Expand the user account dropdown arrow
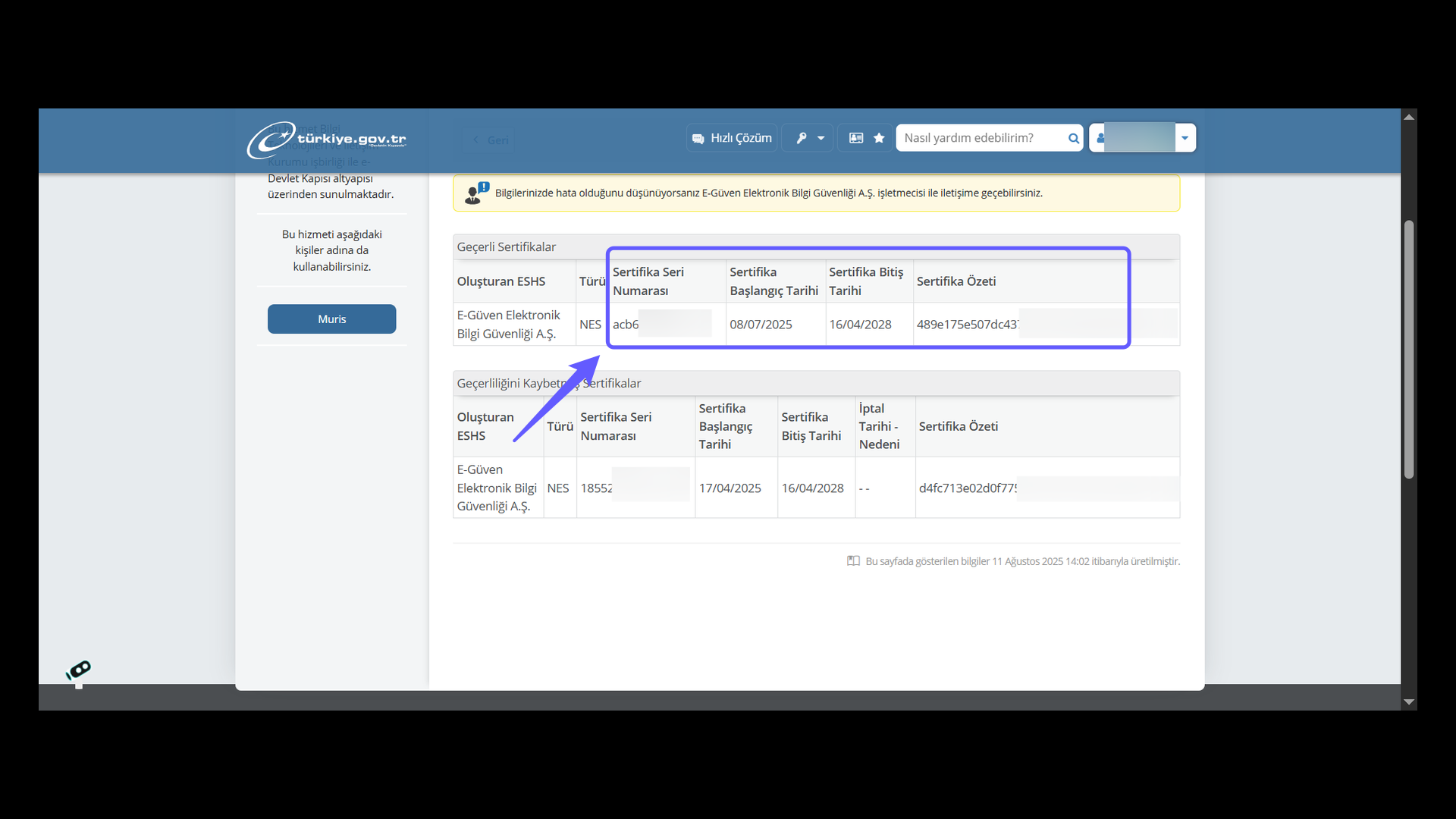Screen dimensions: 1456x819 point(1185,138)
